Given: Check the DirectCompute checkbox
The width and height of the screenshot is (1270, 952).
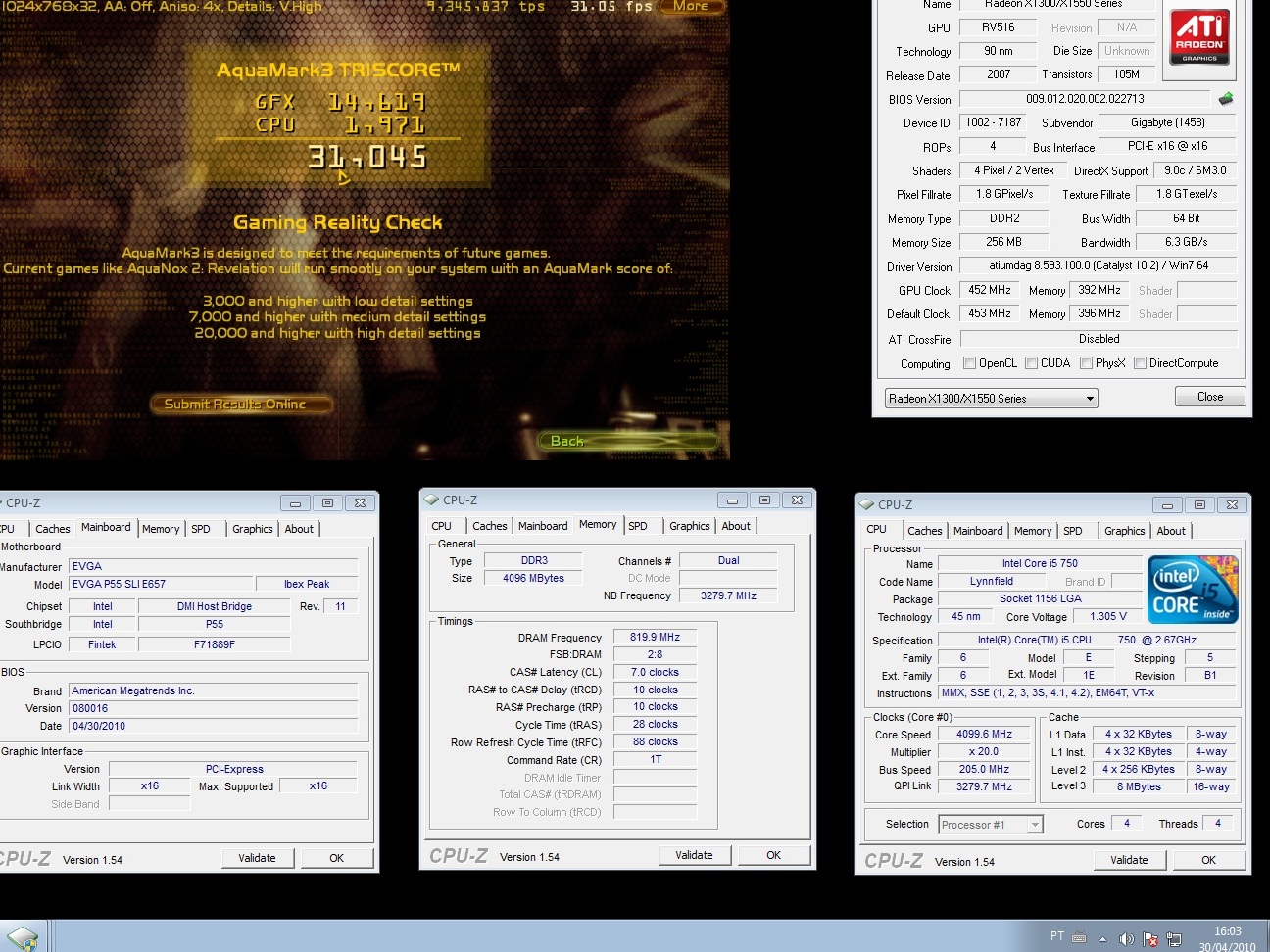Looking at the screenshot, I should click(1140, 363).
